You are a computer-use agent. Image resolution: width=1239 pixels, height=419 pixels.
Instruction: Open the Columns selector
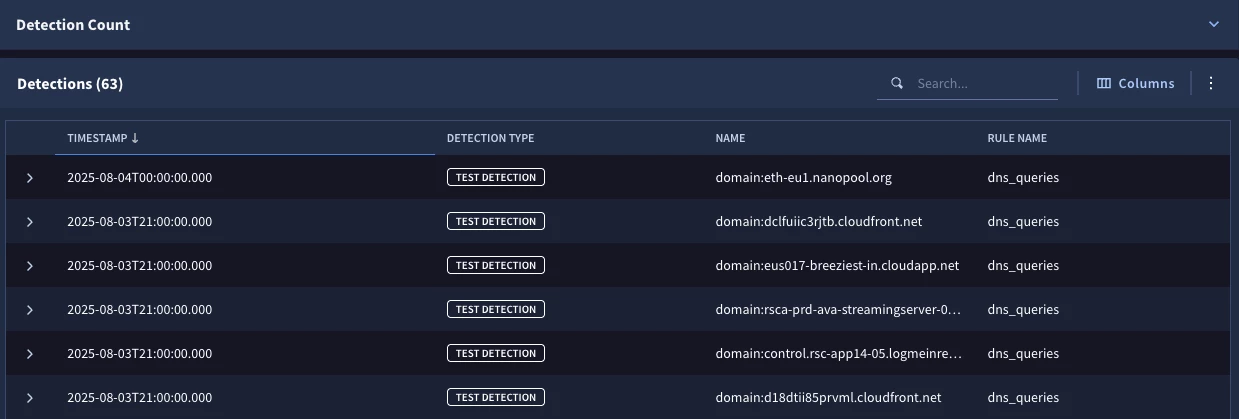(1135, 83)
